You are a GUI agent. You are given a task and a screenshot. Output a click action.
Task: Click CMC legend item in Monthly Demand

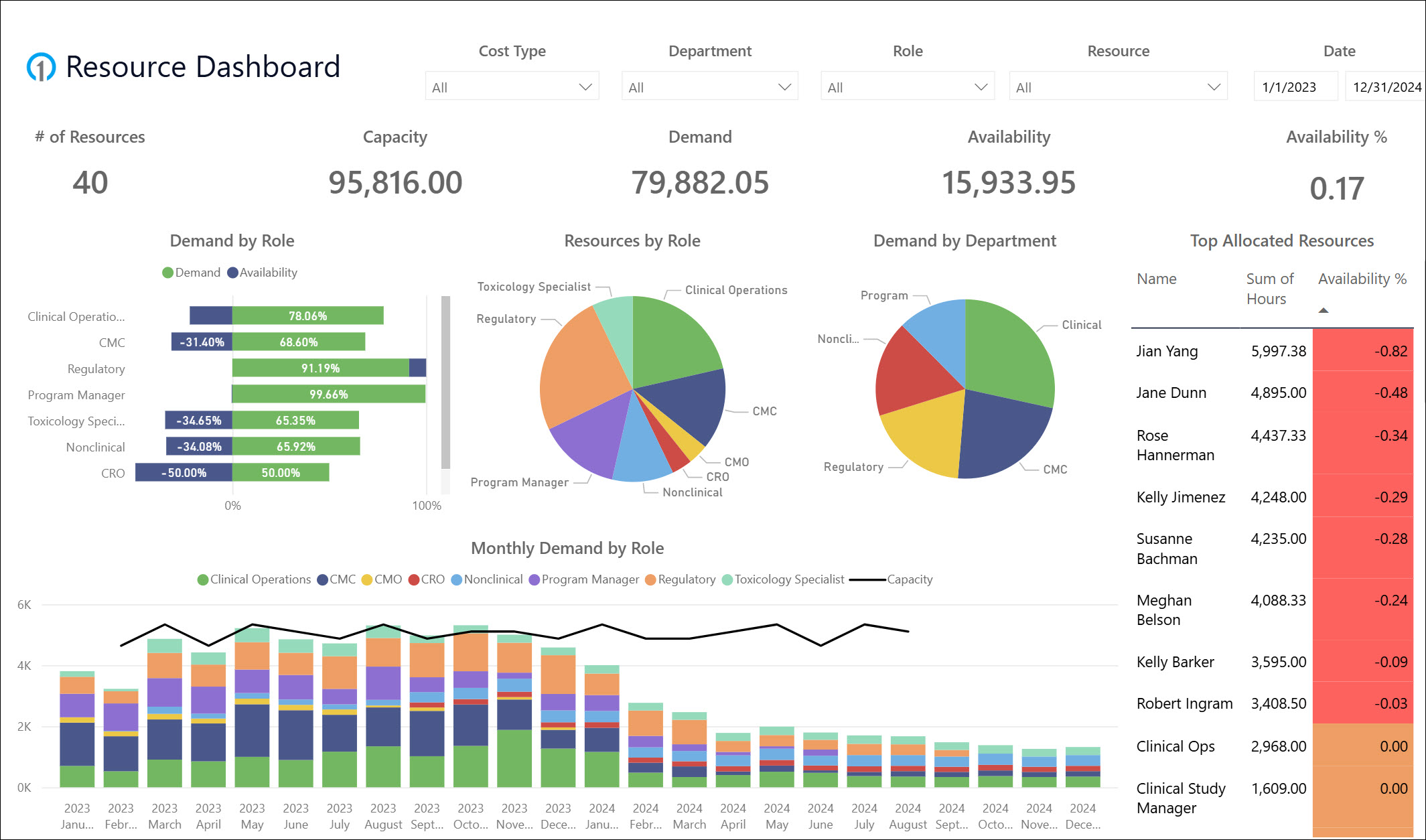(x=336, y=579)
